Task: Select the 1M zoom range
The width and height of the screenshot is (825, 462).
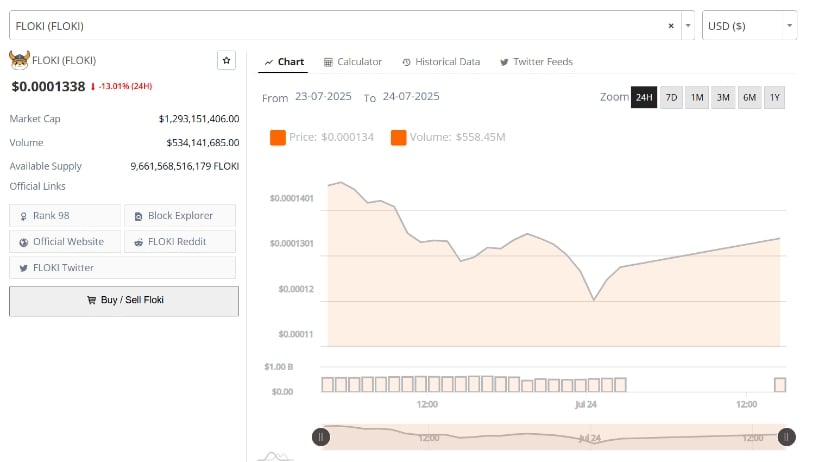Action: [x=697, y=97]
